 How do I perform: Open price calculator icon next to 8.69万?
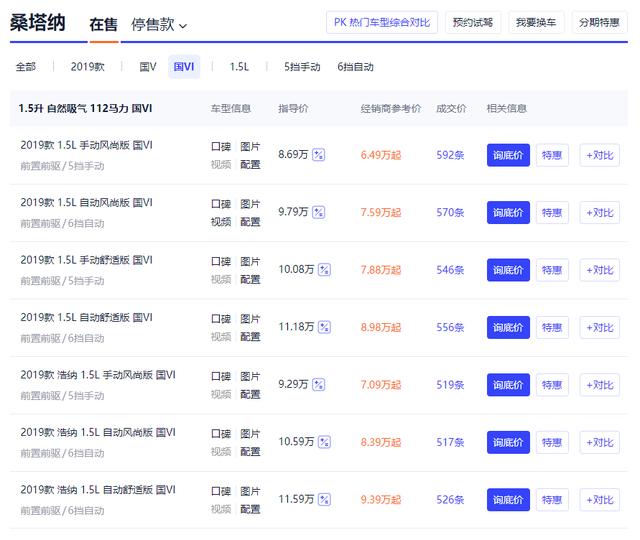tap(318, 155)
